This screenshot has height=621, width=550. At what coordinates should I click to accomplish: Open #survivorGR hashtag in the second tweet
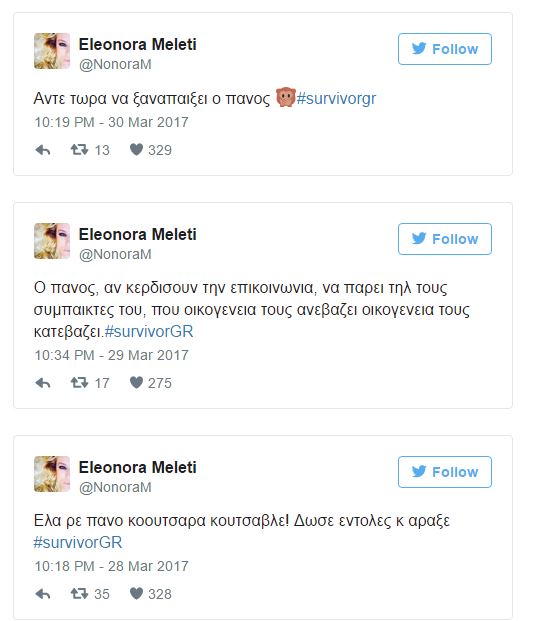149,331
